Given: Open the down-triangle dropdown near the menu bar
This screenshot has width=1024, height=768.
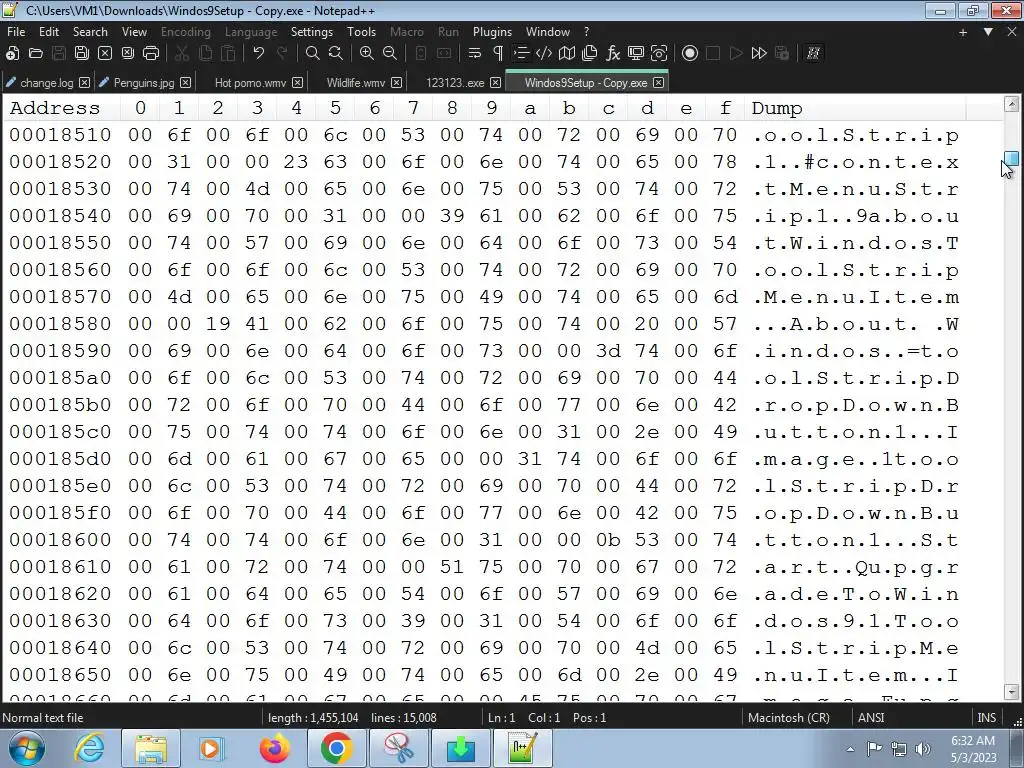Looking at the screenshot, I should pyautogui.click(x=988, y=32).
